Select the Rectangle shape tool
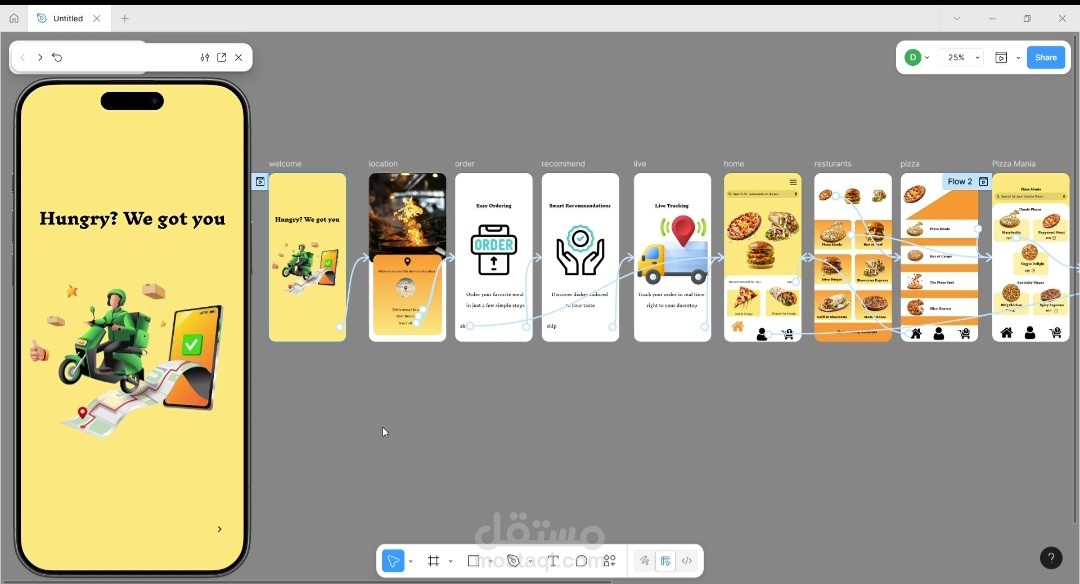 473,561
